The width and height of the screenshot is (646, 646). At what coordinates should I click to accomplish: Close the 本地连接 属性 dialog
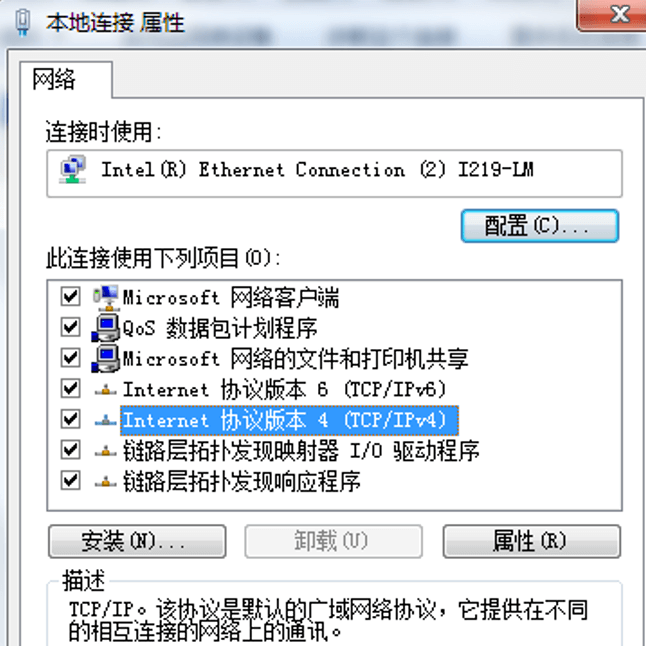[613, 16]
